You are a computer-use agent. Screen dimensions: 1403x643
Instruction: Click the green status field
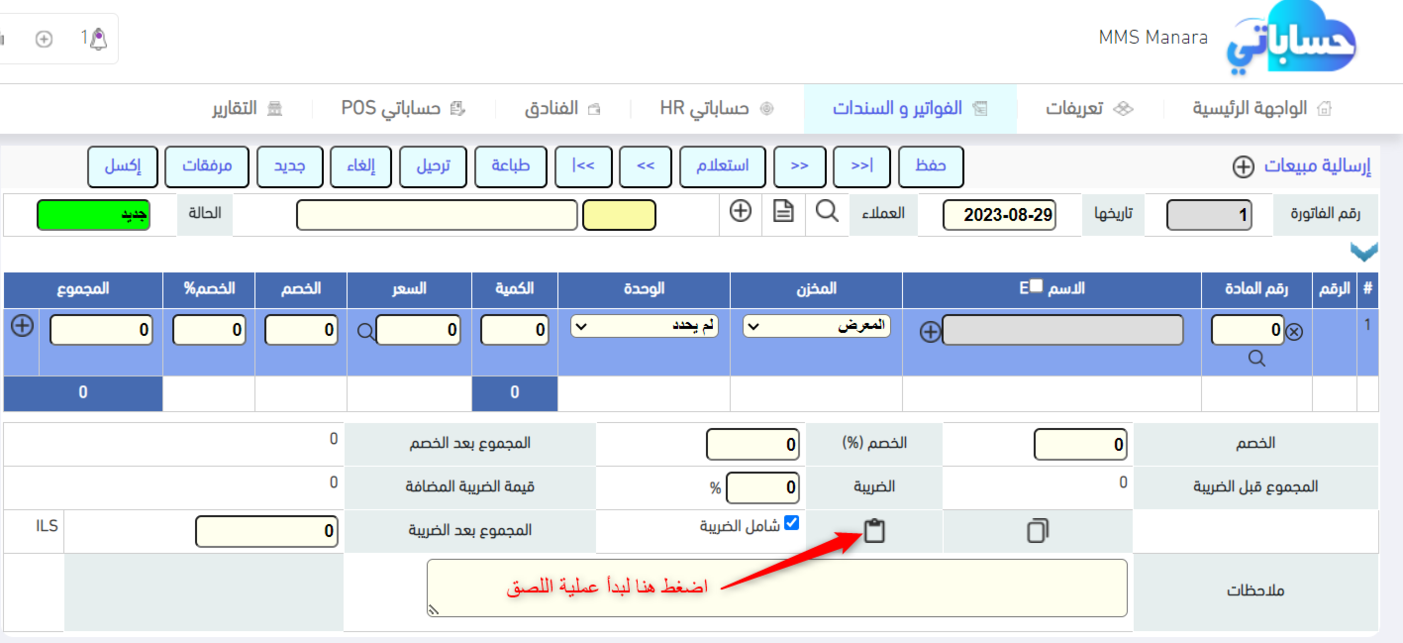94,215
